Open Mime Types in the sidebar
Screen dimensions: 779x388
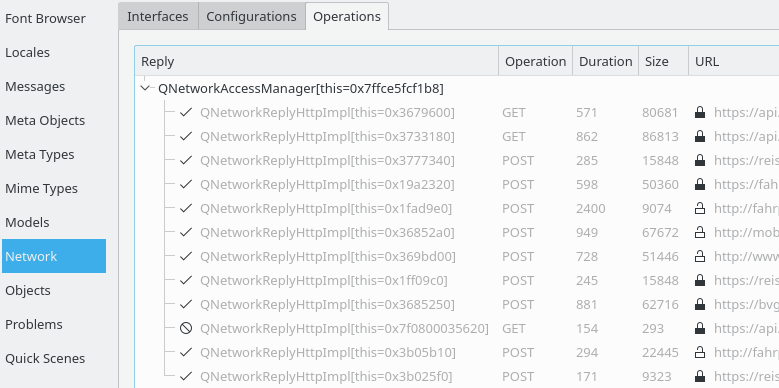41,188
